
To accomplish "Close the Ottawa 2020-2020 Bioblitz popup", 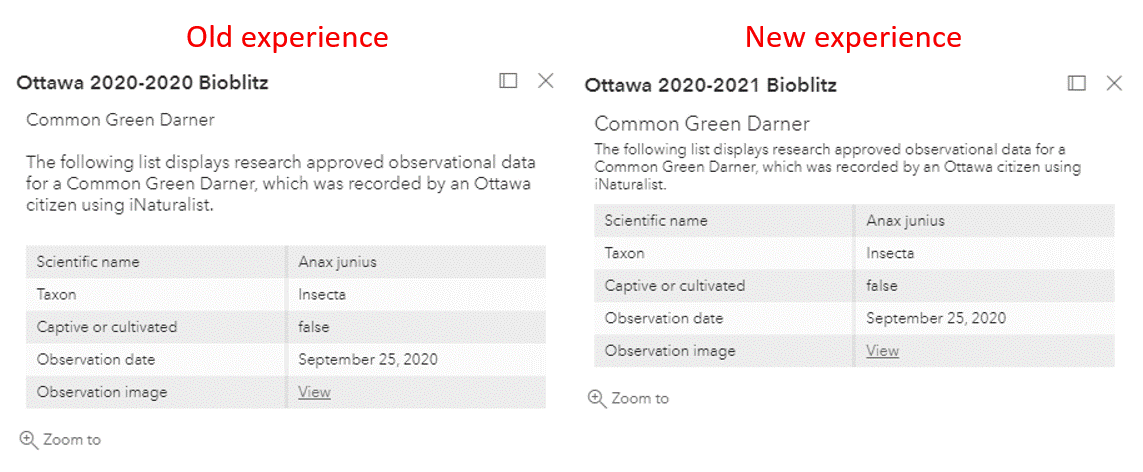I will pos(546,81).
